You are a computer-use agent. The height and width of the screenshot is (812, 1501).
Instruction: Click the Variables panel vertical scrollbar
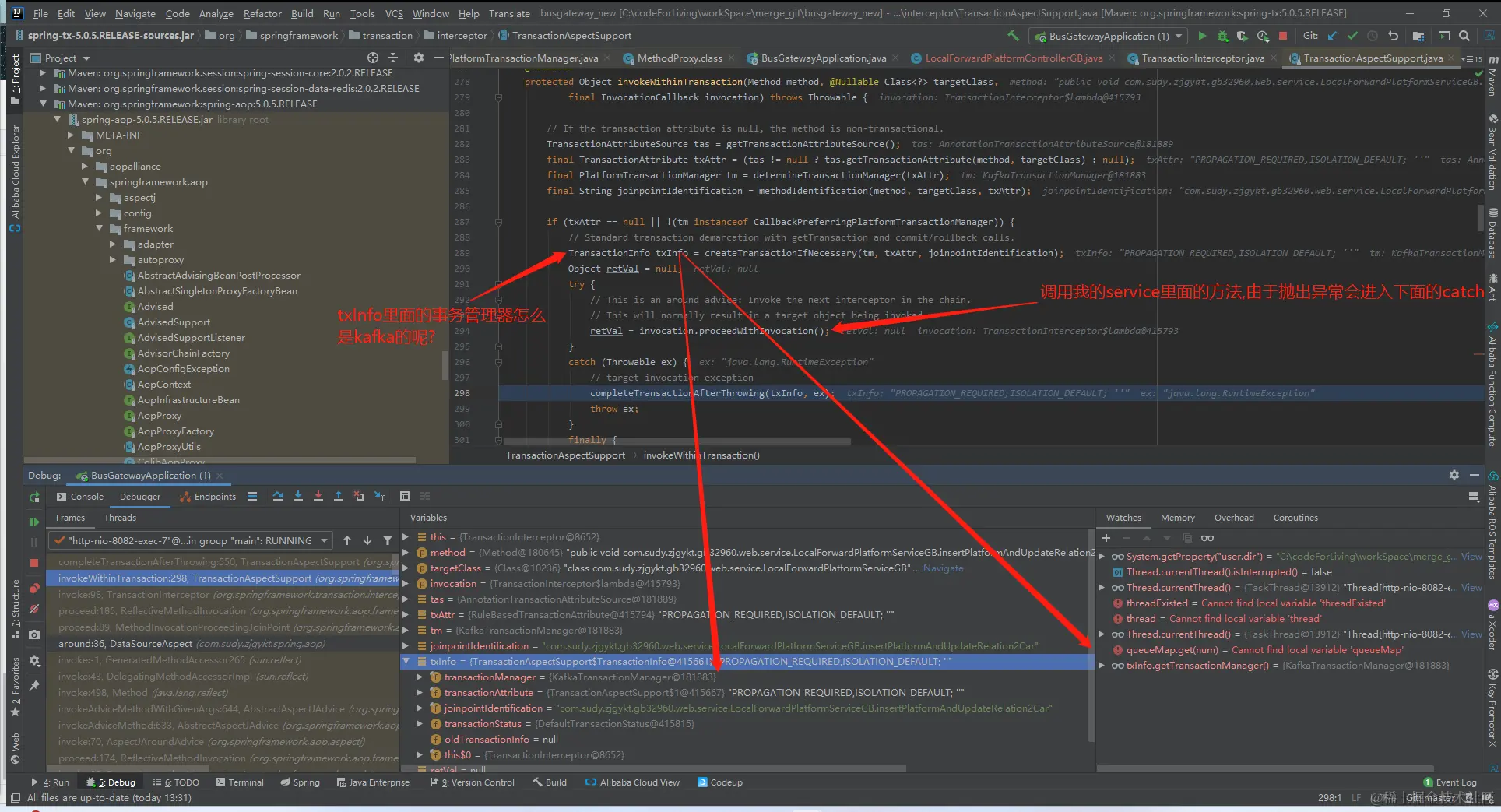tap(1091, 634)
